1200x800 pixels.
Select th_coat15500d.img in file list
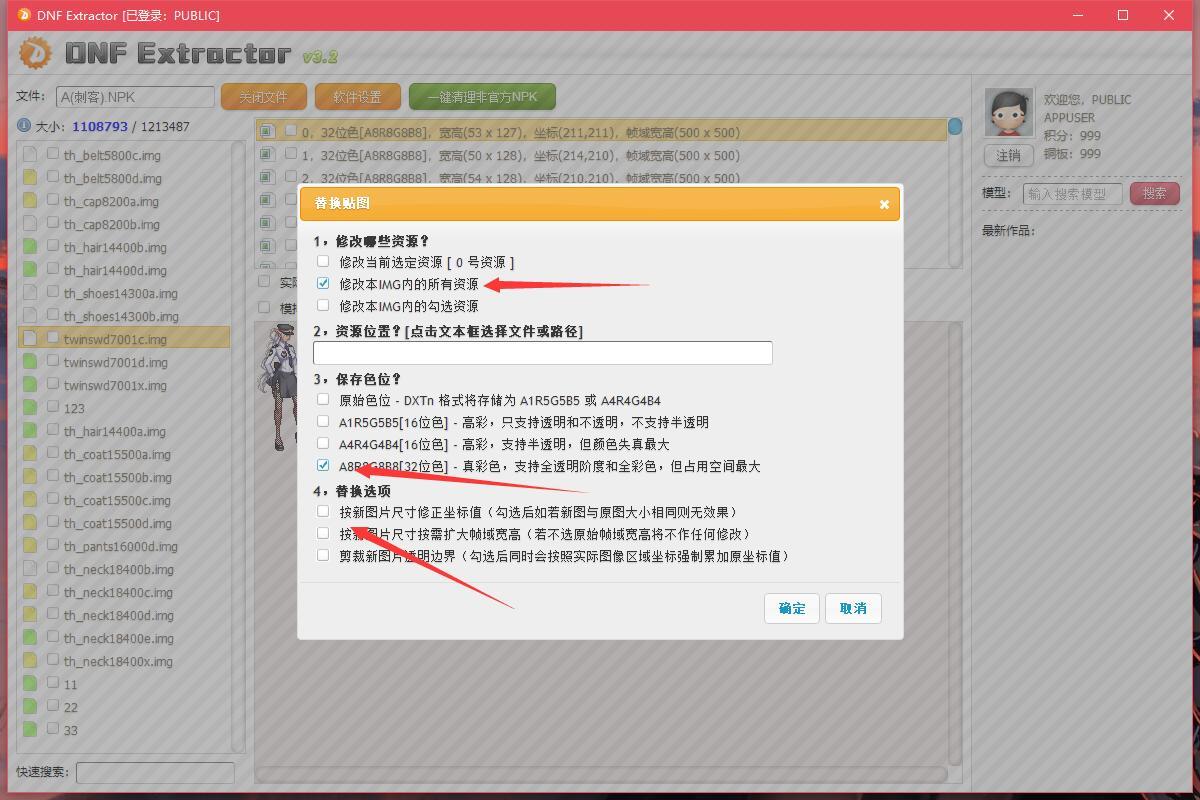tap(118, 523)
